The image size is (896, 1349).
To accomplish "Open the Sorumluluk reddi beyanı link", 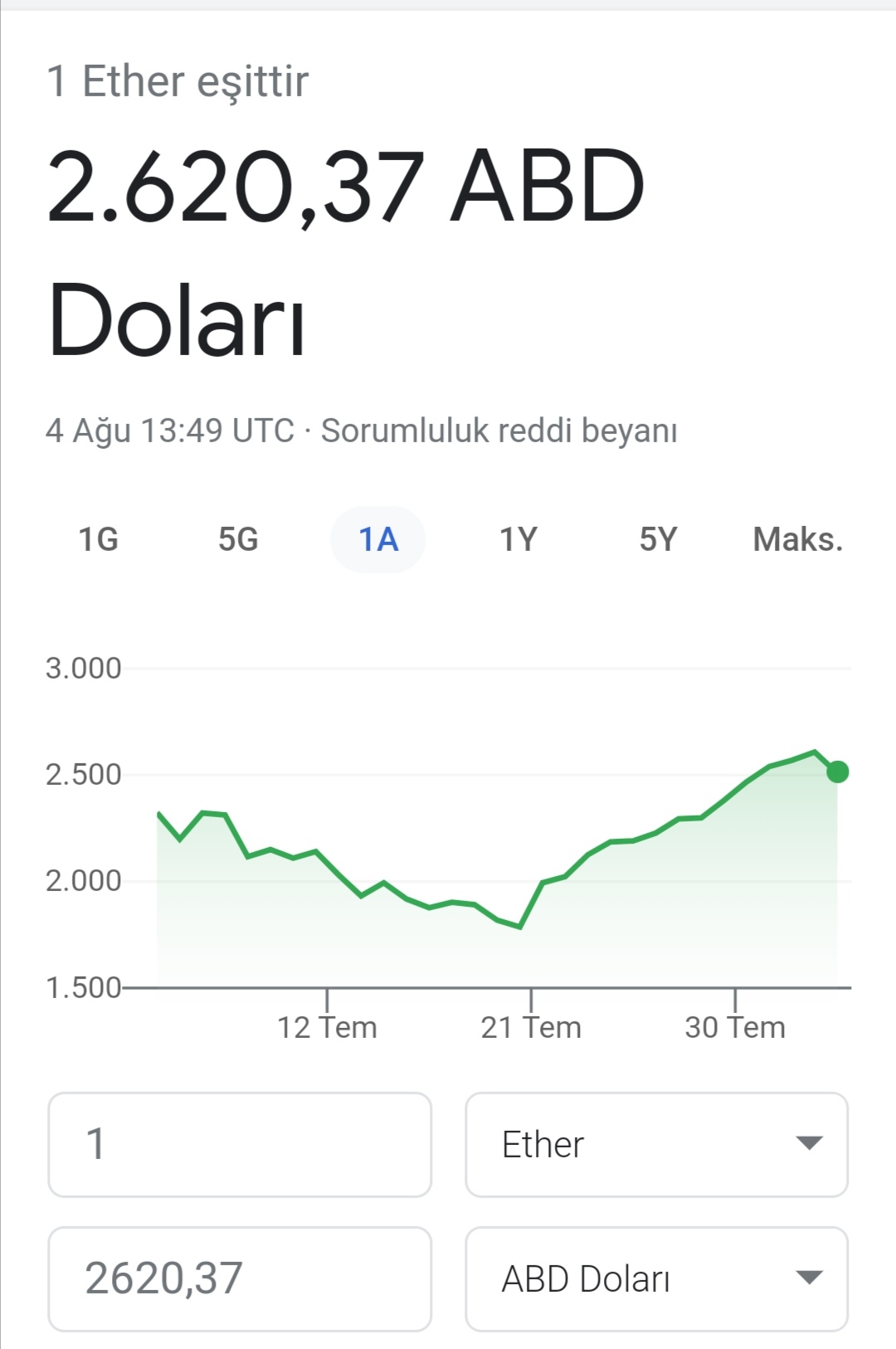I will click(x=499, y=431).
